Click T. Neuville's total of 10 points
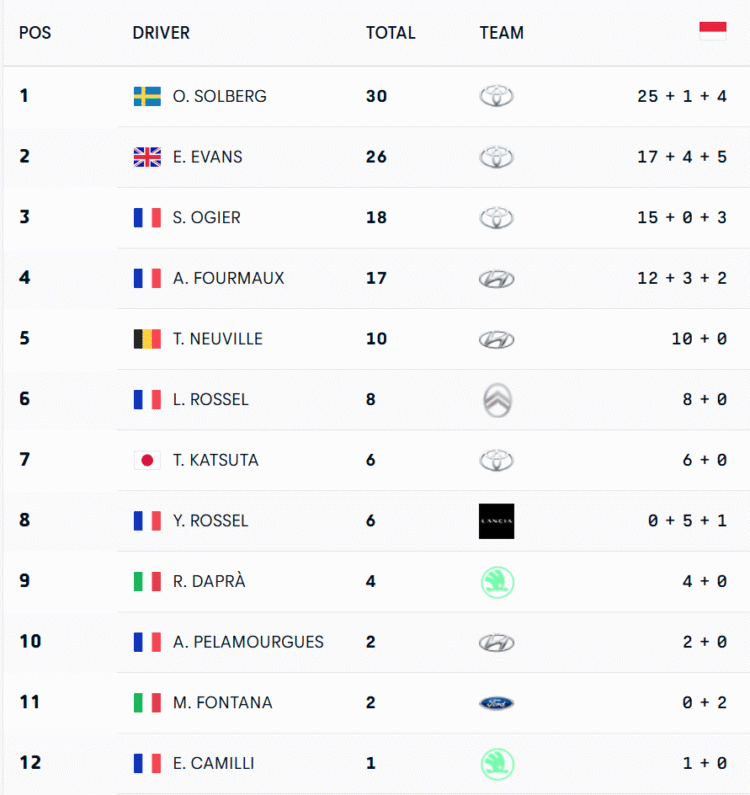This screenshot has height=795, width=750. pos(376,339)
